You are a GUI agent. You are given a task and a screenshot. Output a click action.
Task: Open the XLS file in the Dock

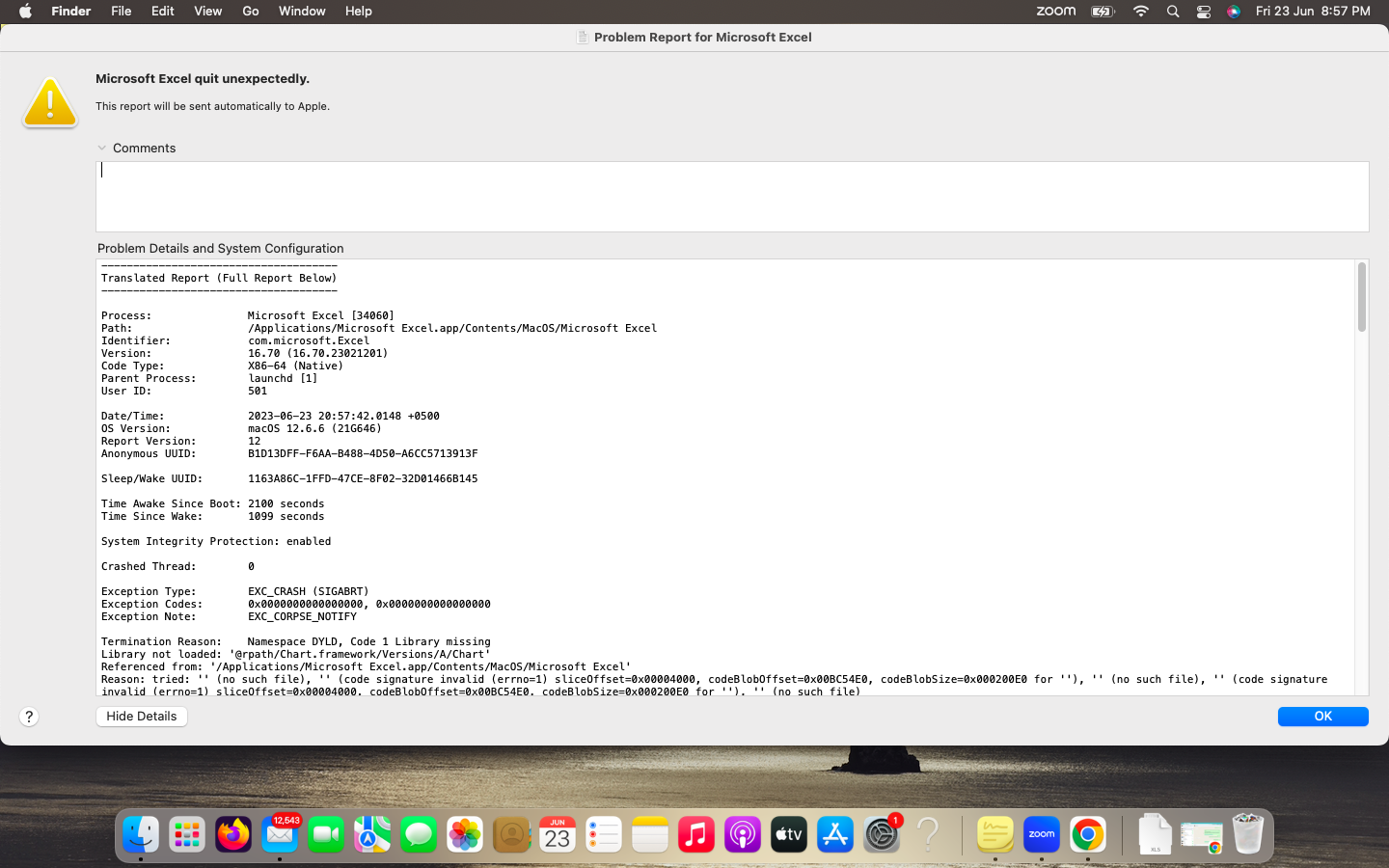1155,834
